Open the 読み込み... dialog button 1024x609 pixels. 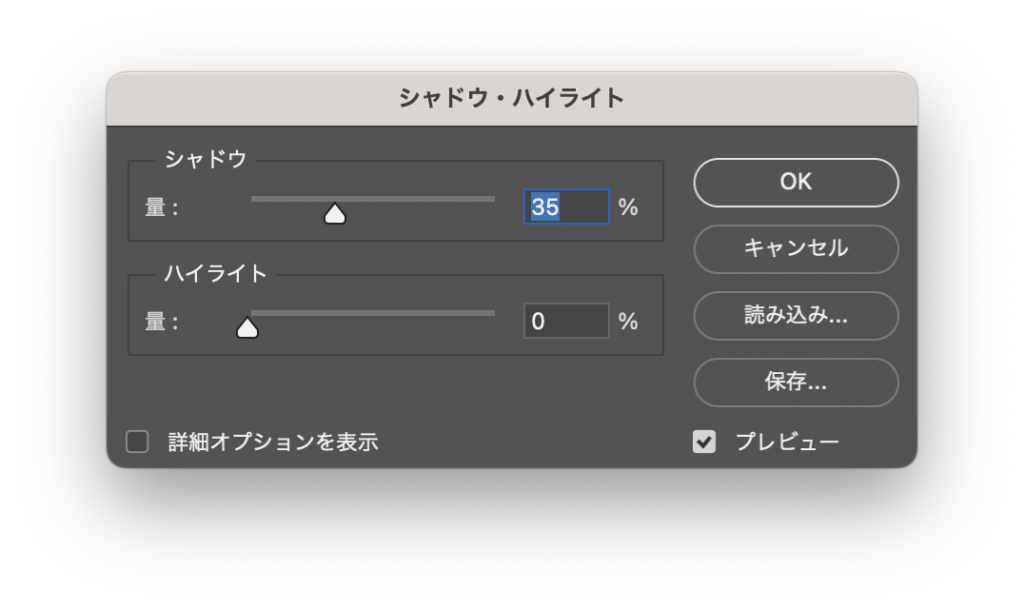click(x=795, y=315)
